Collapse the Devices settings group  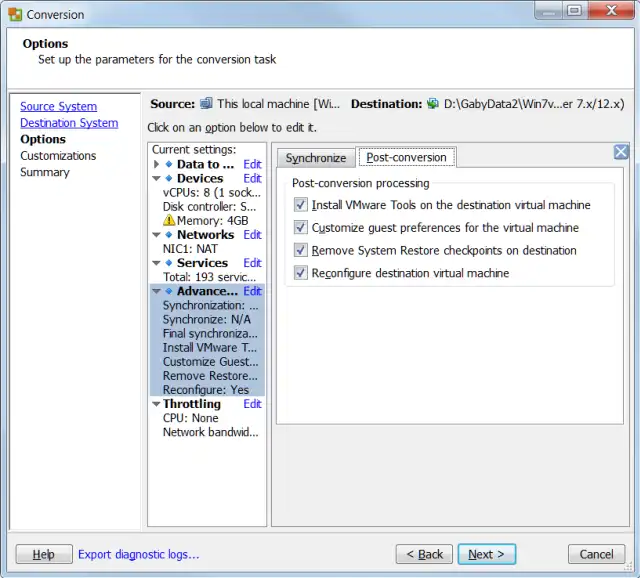[156, 178]
